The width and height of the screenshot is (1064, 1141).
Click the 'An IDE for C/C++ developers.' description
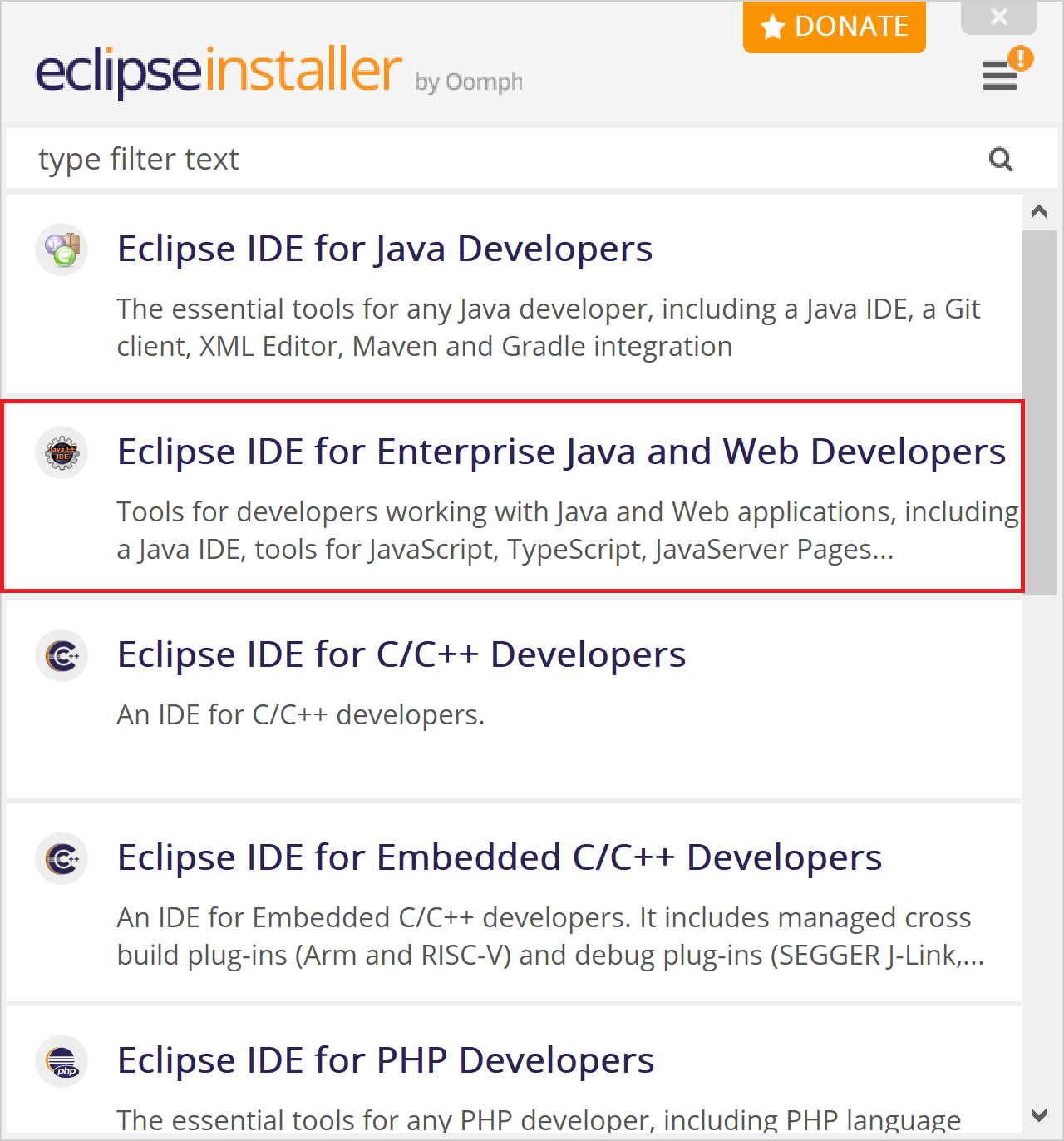click(300, 714)
